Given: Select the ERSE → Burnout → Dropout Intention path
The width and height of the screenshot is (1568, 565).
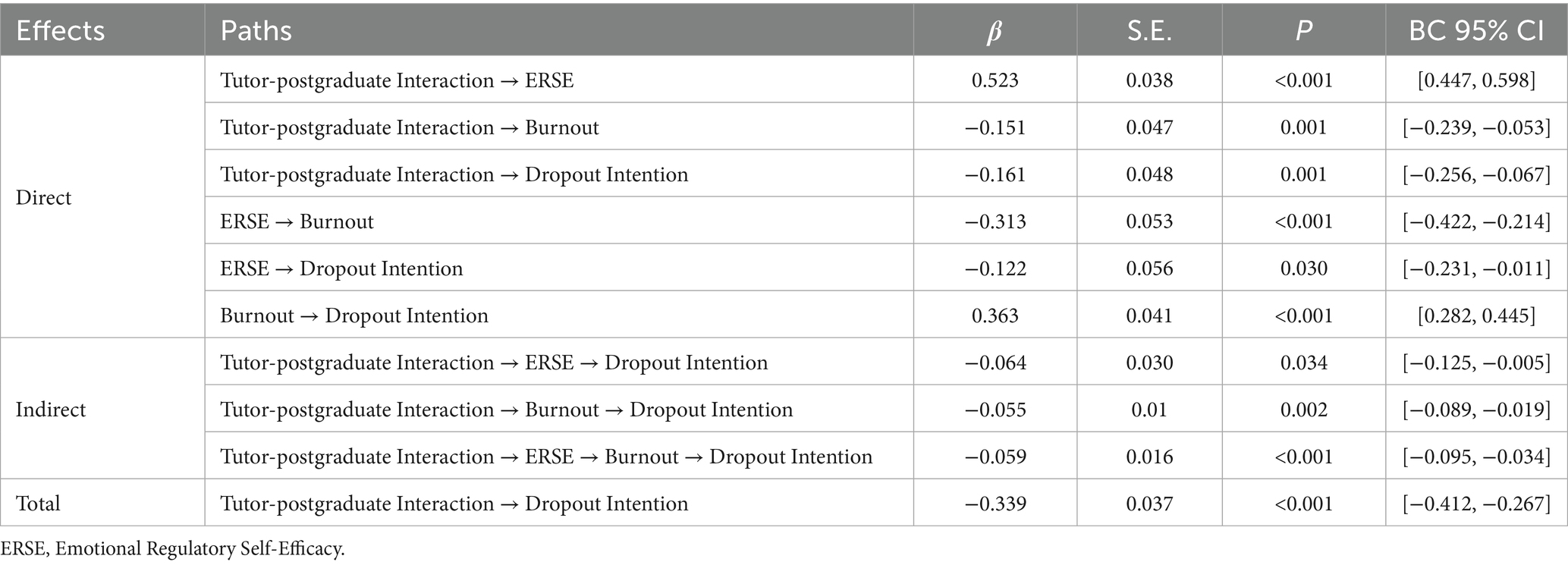Looking at the screenshot, I should [x=546, y=457].
